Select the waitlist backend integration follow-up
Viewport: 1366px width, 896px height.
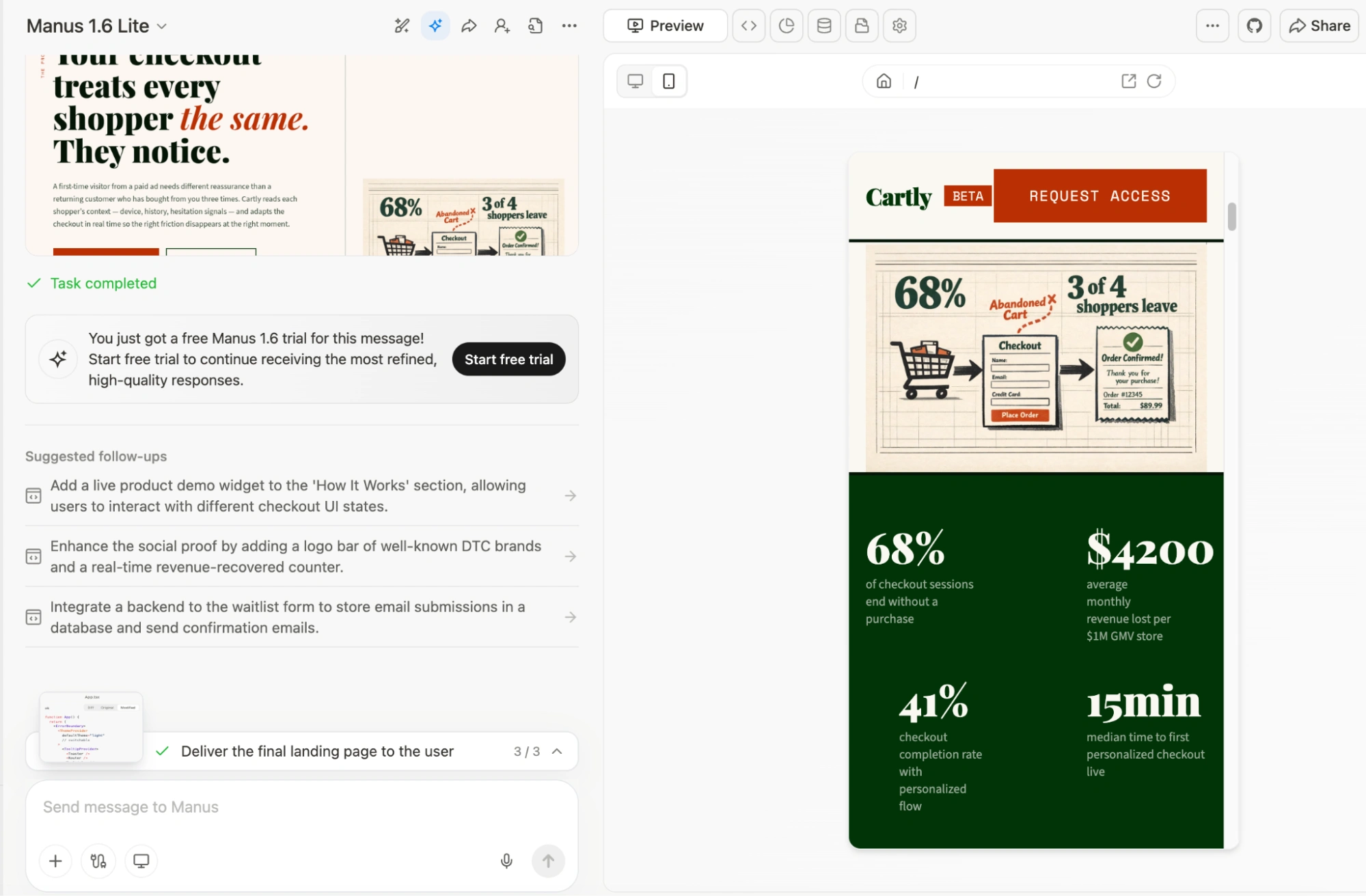coord(301,617)
